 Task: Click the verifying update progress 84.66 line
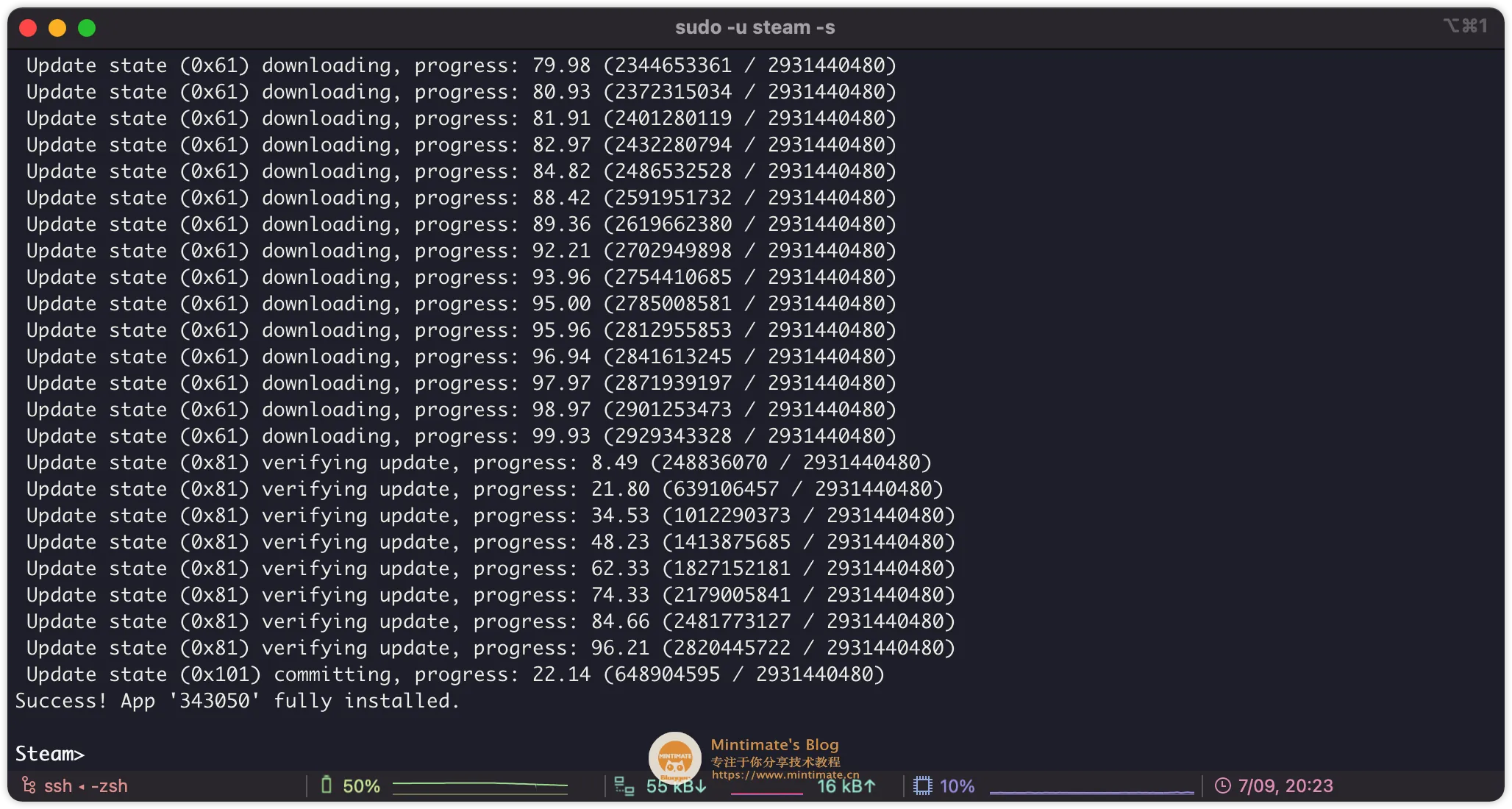coord(491,621)
